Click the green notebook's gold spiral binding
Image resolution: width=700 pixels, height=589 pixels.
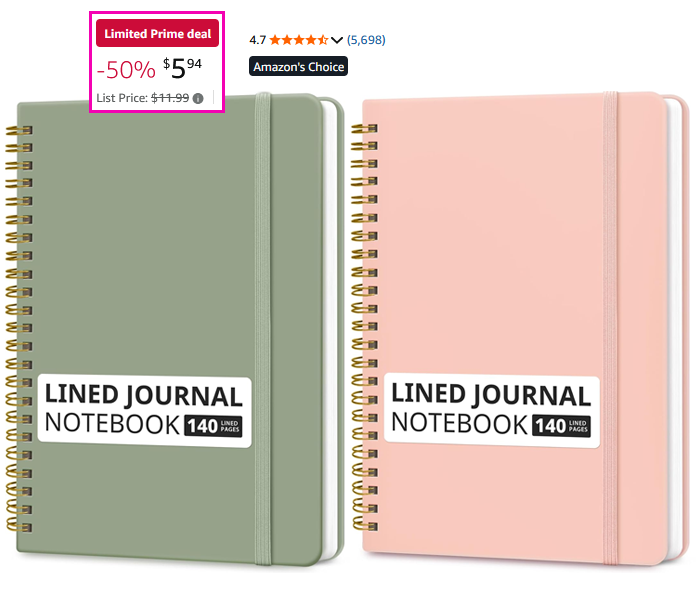point(19,328)
